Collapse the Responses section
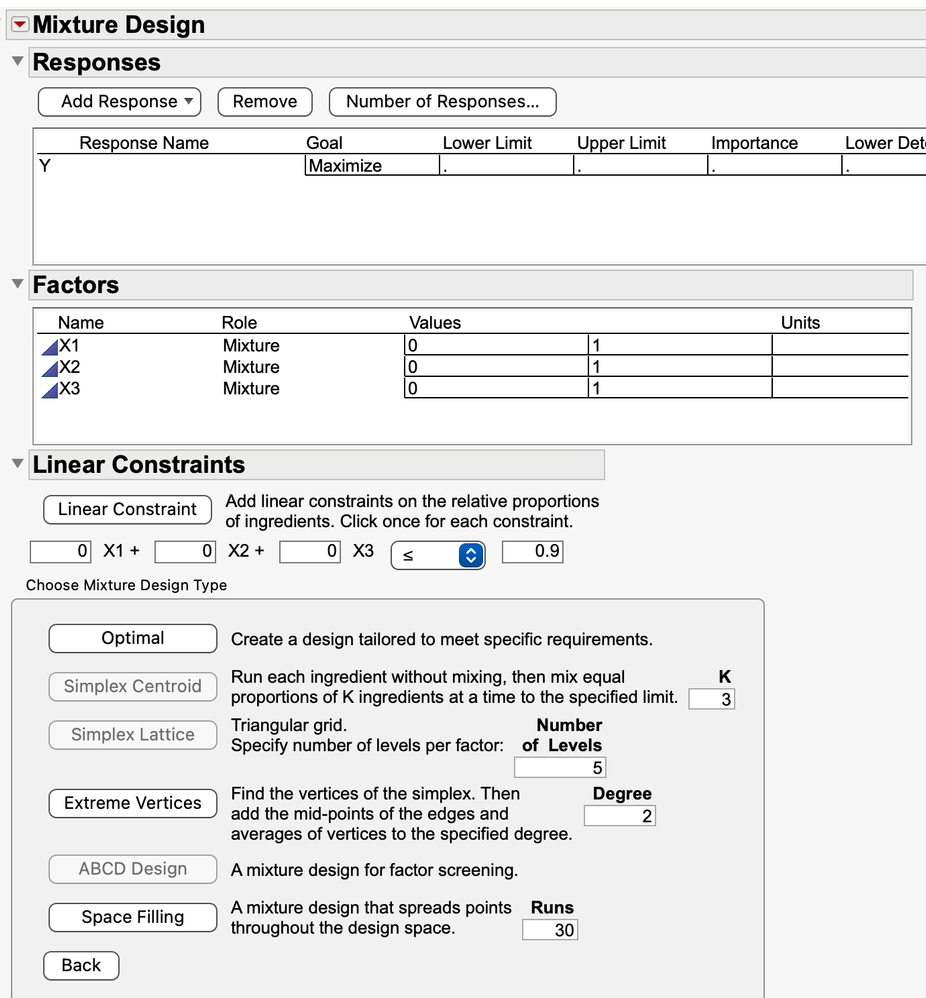The height and width of the screenshot is (998, 926). point(17,61)
